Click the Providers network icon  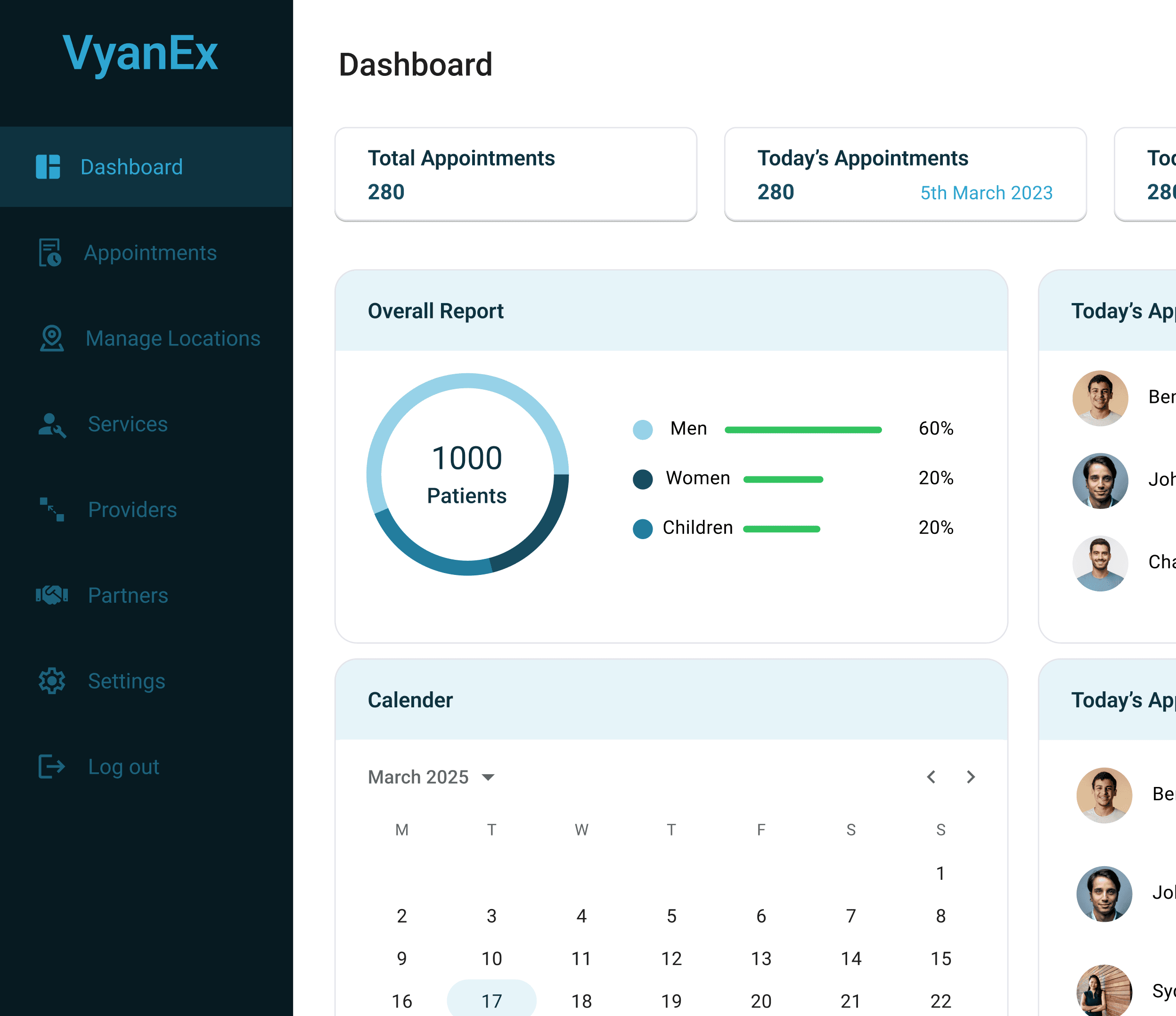click(52, 510)
